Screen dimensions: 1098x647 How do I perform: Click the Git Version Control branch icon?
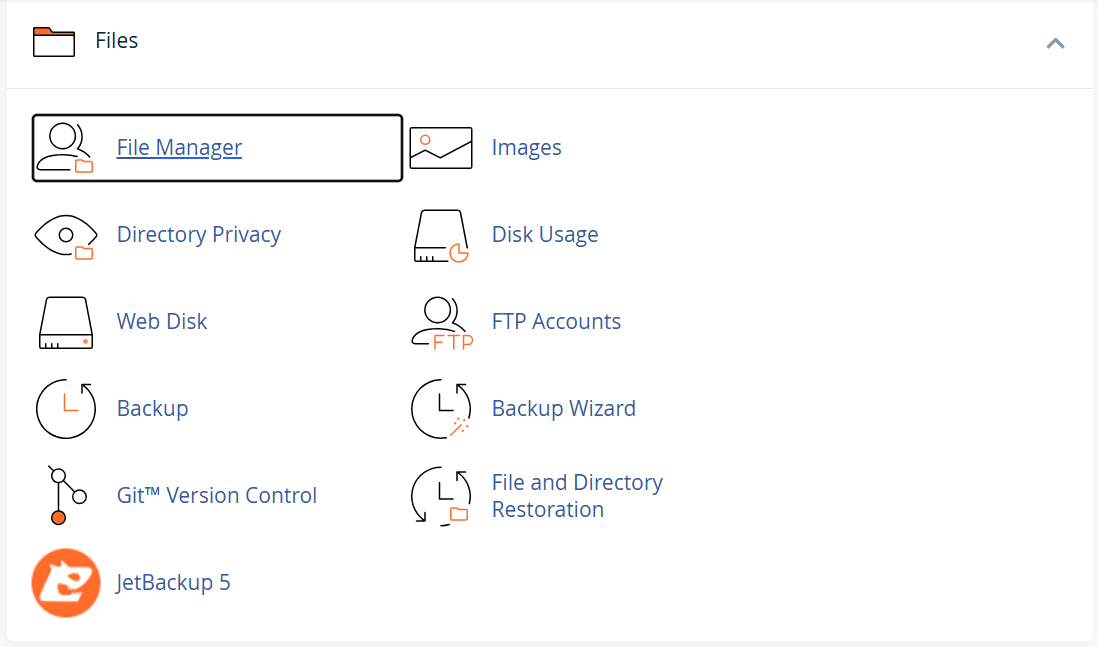point(67,495)
